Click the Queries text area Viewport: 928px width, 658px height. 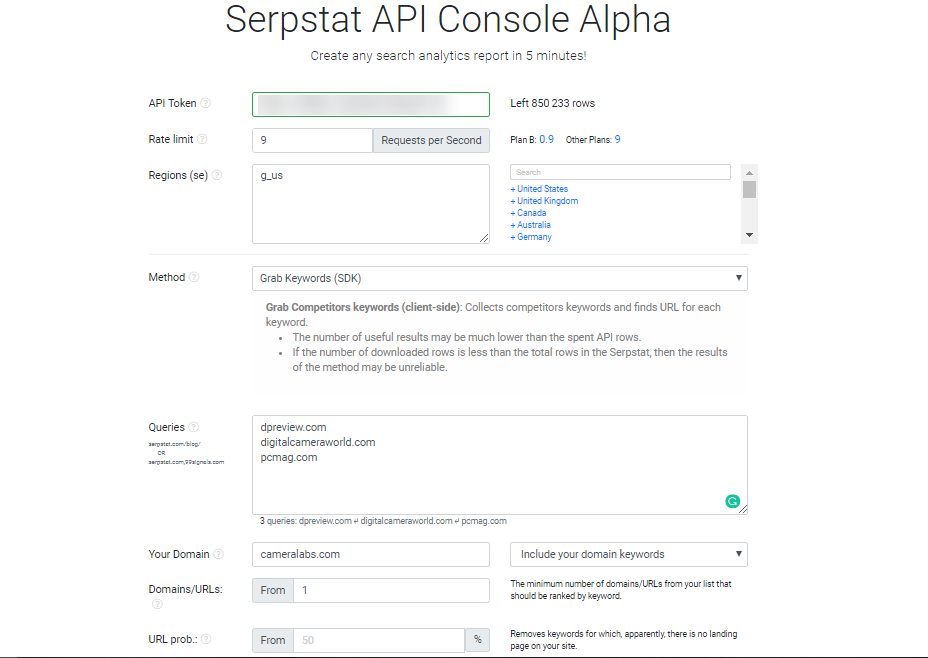pyautogui.click(x=500, y=465)
